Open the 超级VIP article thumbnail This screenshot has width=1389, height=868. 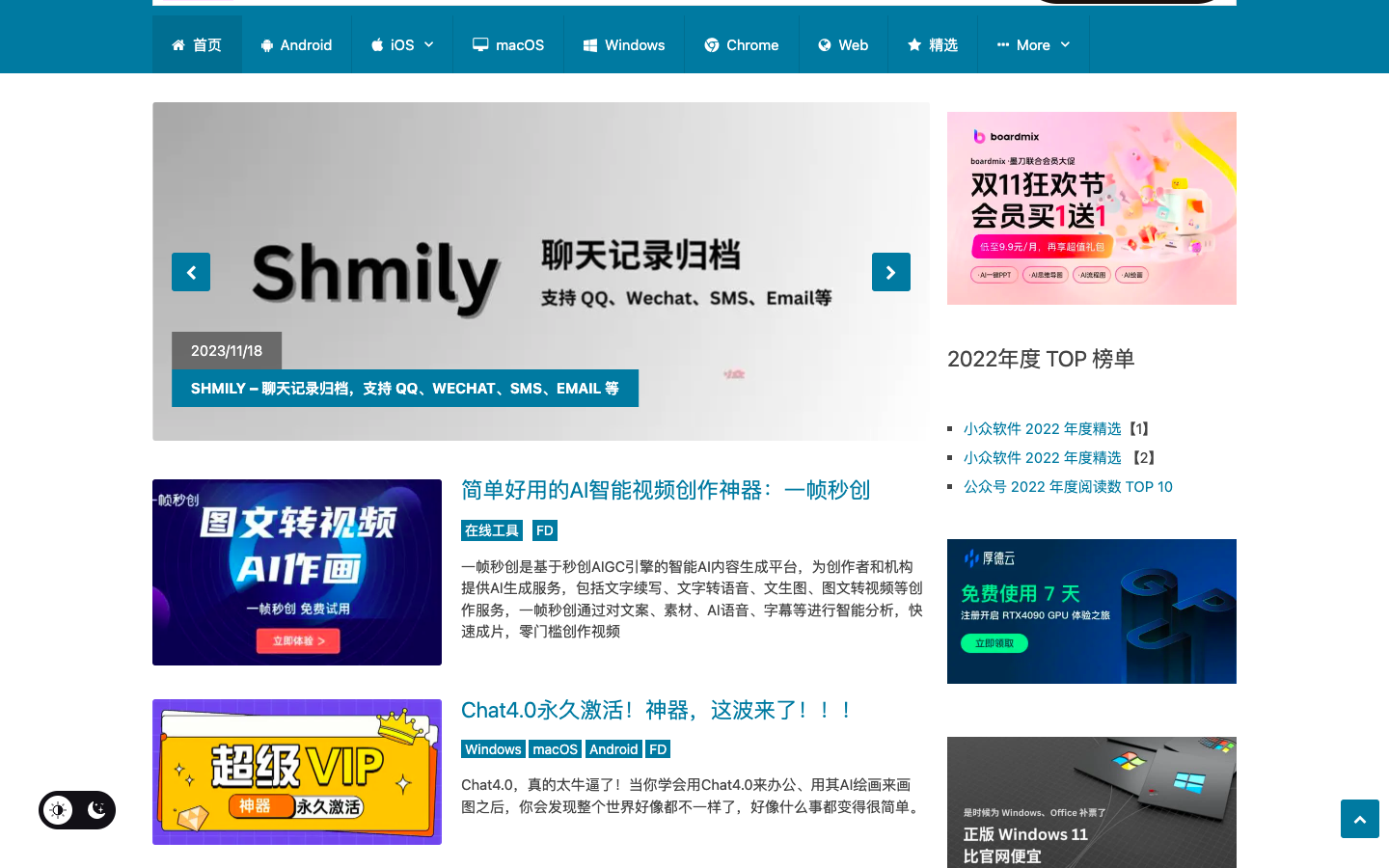click(297, 772)
